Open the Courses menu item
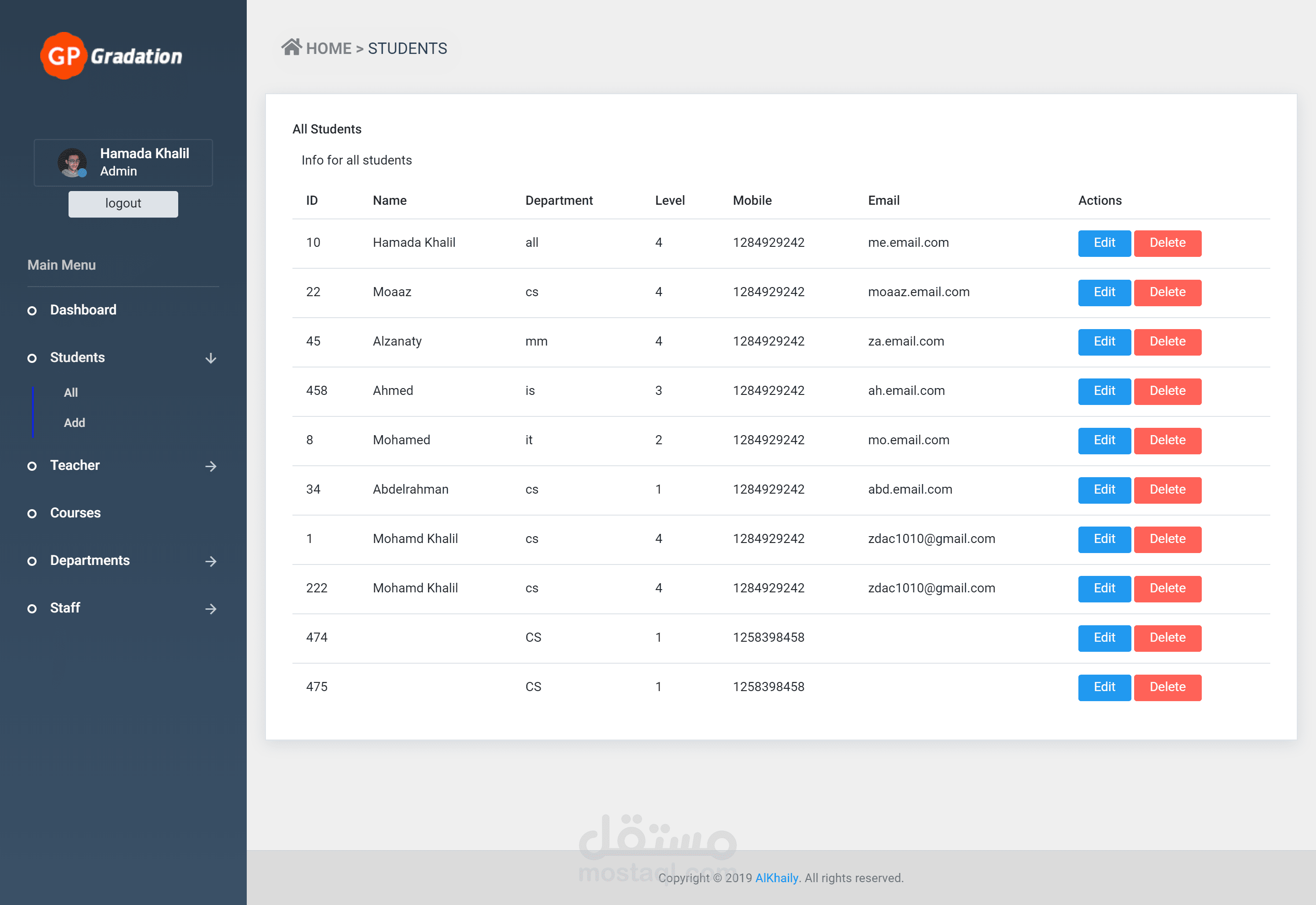The height and width of the screenshot is (905, 1316). (75, 513)
